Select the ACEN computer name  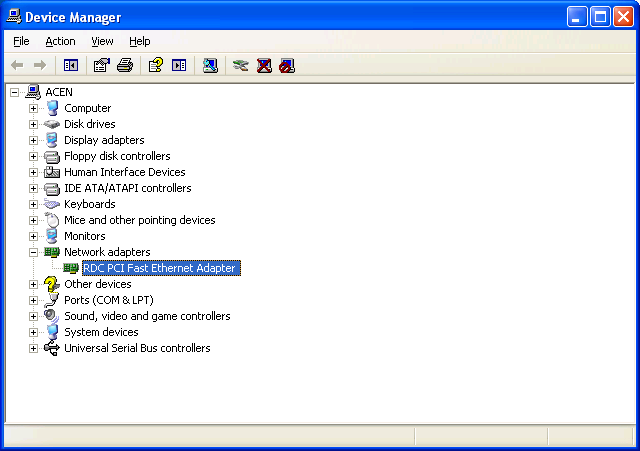click(x=59, y=92)
